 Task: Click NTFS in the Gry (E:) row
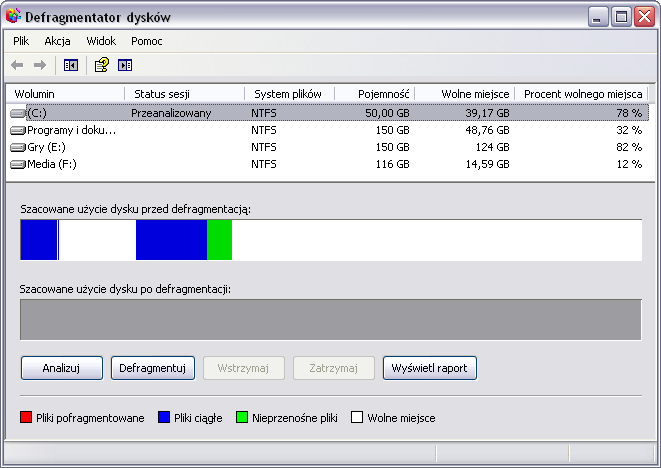point(264,147)
